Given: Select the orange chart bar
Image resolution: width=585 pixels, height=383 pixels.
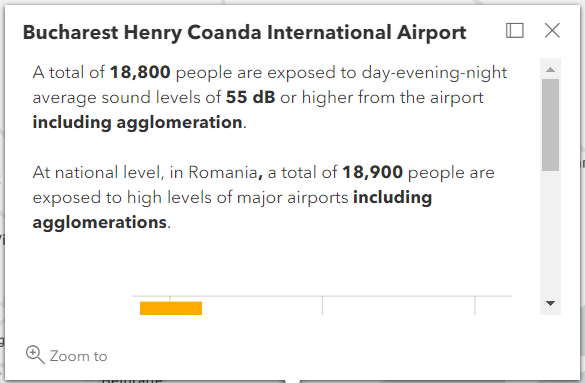Looking at the screenshot, I should (171, 308).
